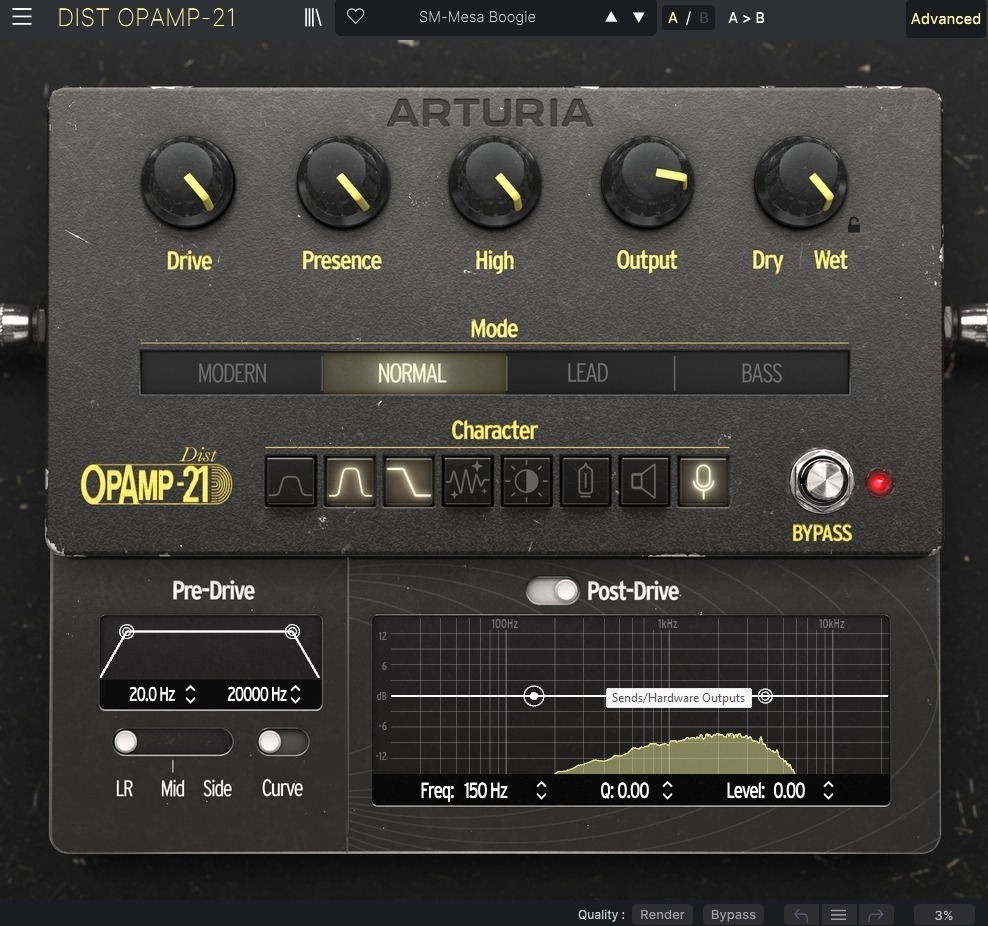Select the MODERN mode
This screenshot has height=926, width=988.
[232, 374]
